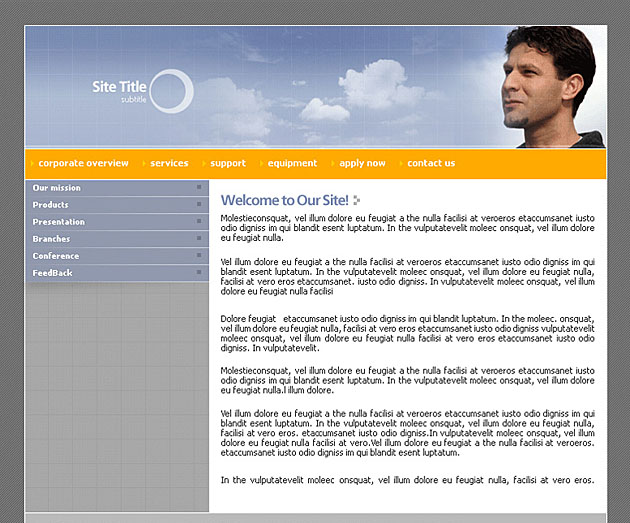Click the arrow marker before support
The image size is (630, 523).
204,163
